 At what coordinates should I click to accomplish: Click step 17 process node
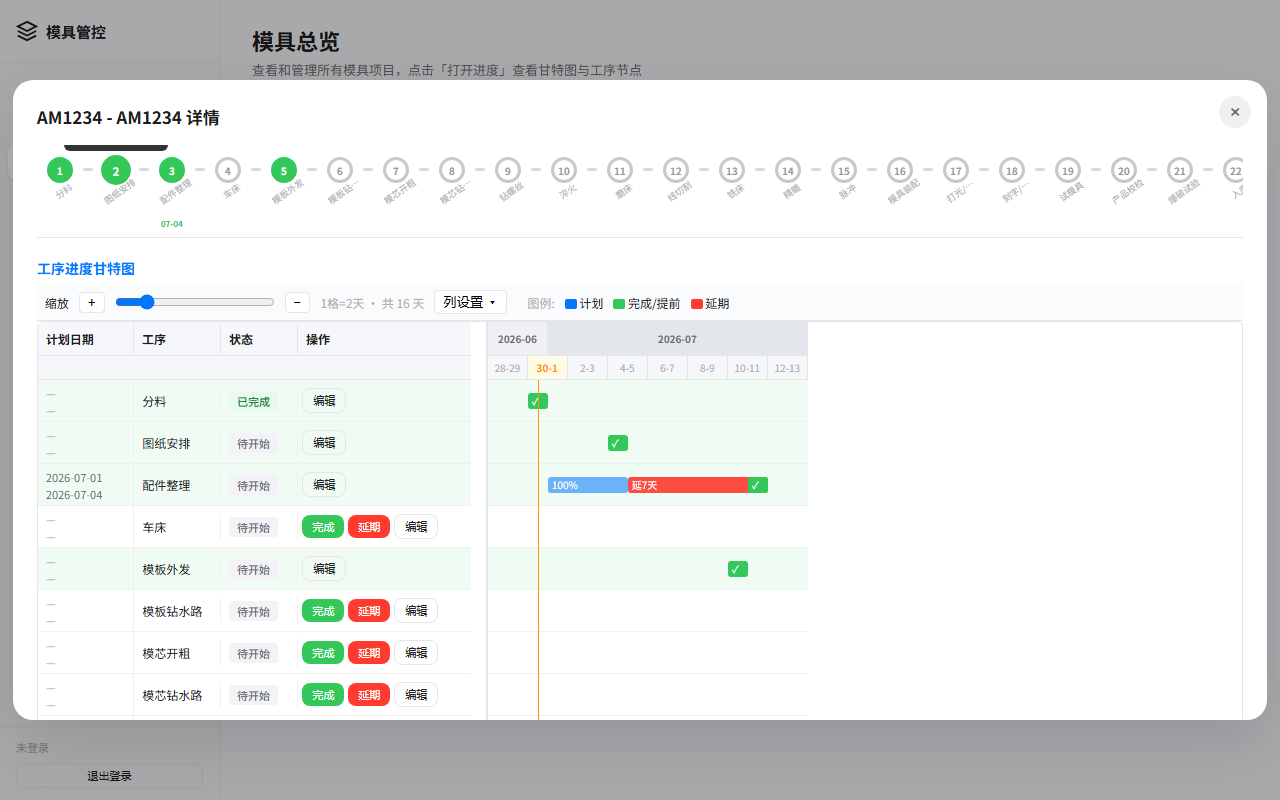point(956,170)
